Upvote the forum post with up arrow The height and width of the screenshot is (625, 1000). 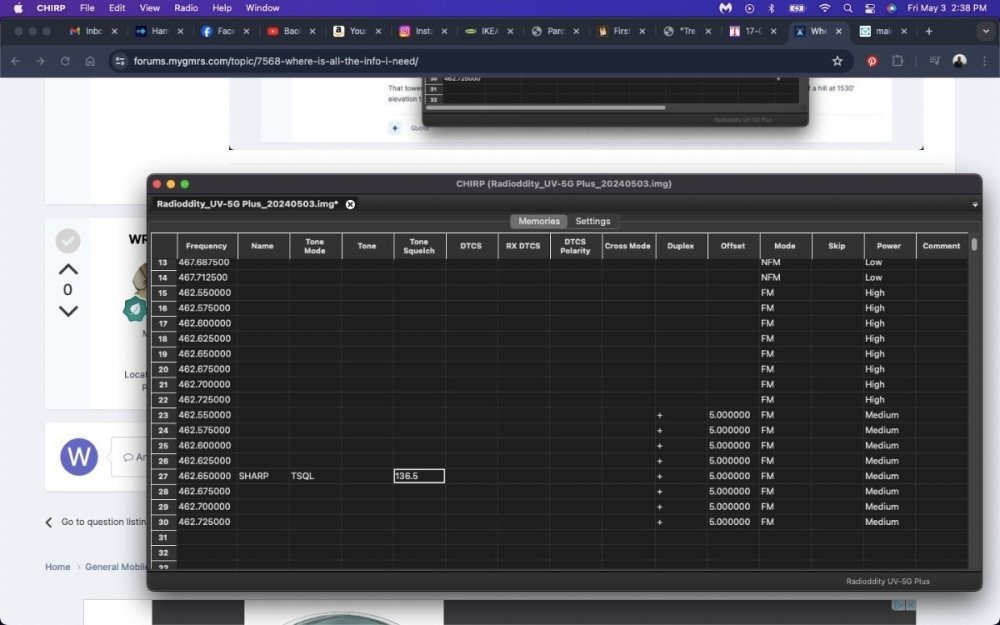[x=68, y=269]
